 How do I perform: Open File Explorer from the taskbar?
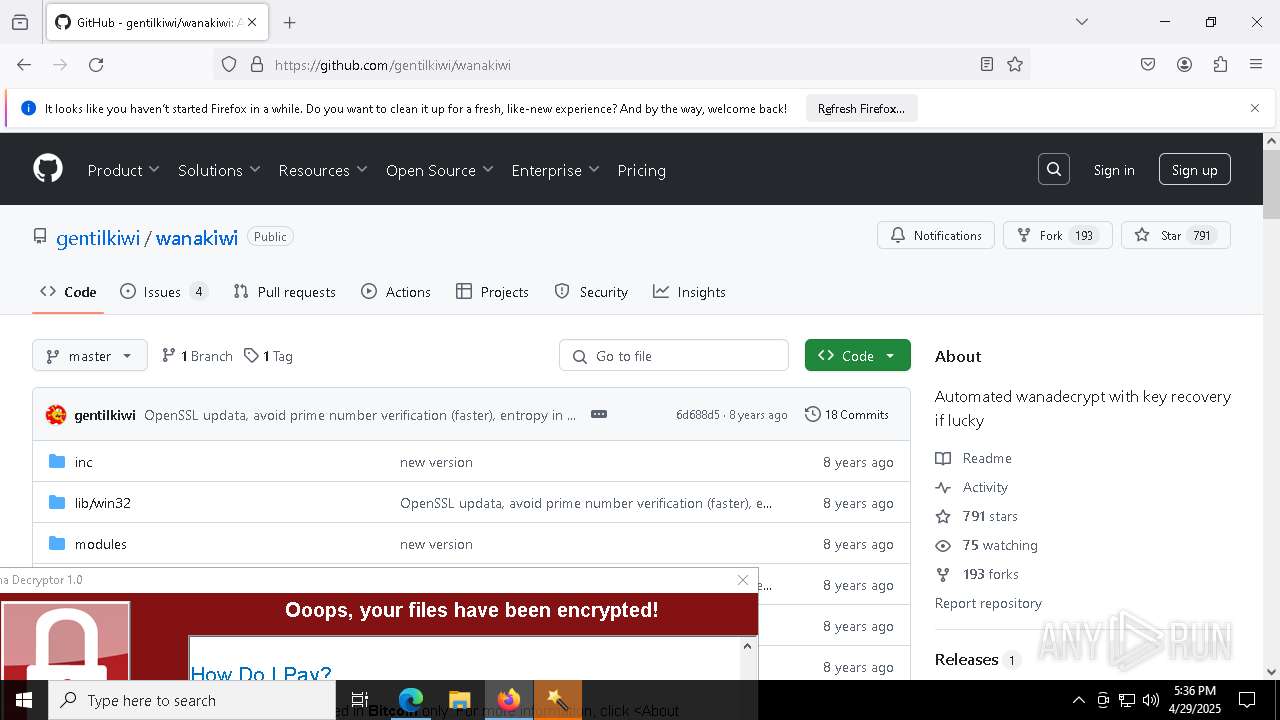(x=460, y=700)
